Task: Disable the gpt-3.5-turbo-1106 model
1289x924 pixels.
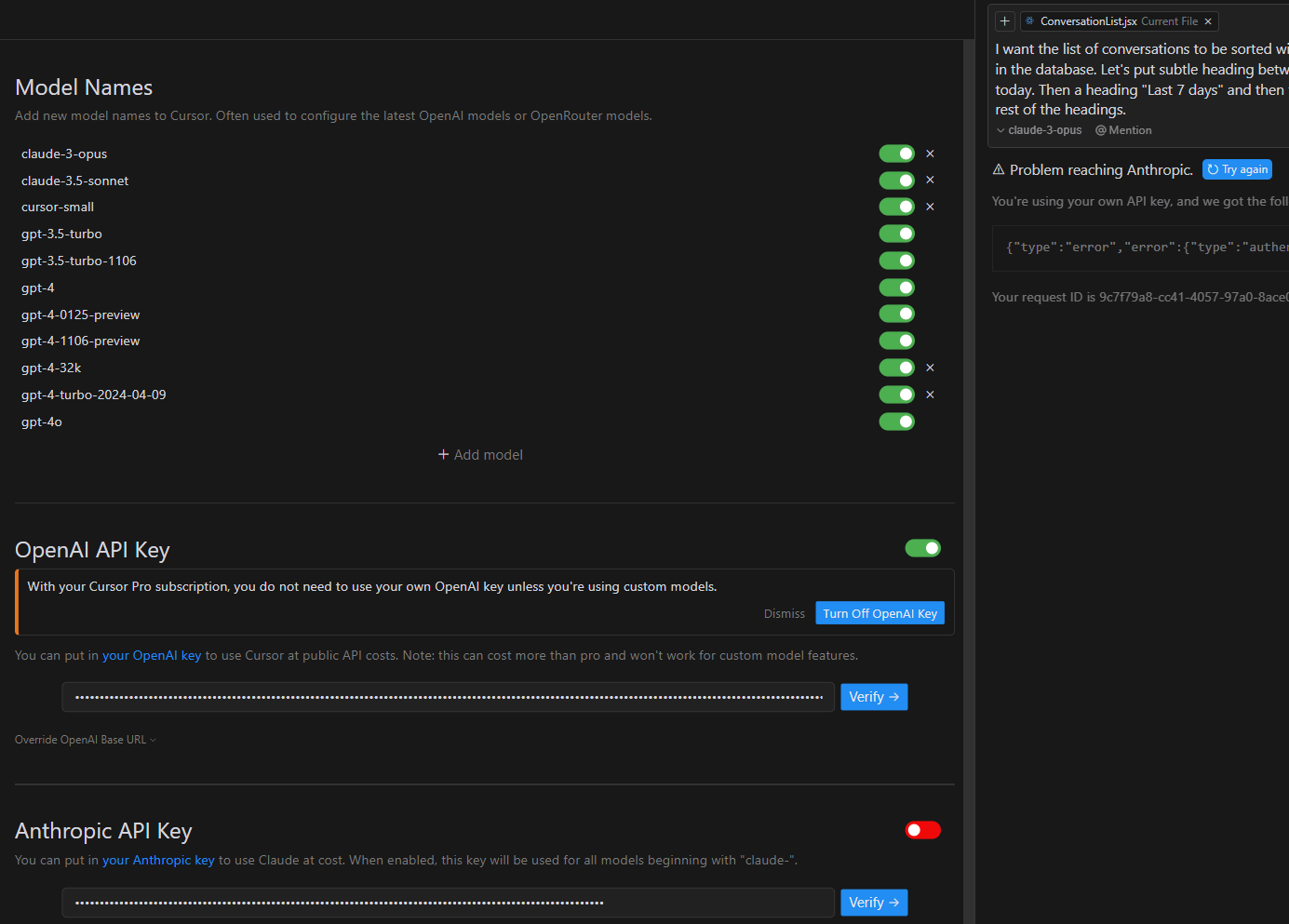Action: point(897,261)
